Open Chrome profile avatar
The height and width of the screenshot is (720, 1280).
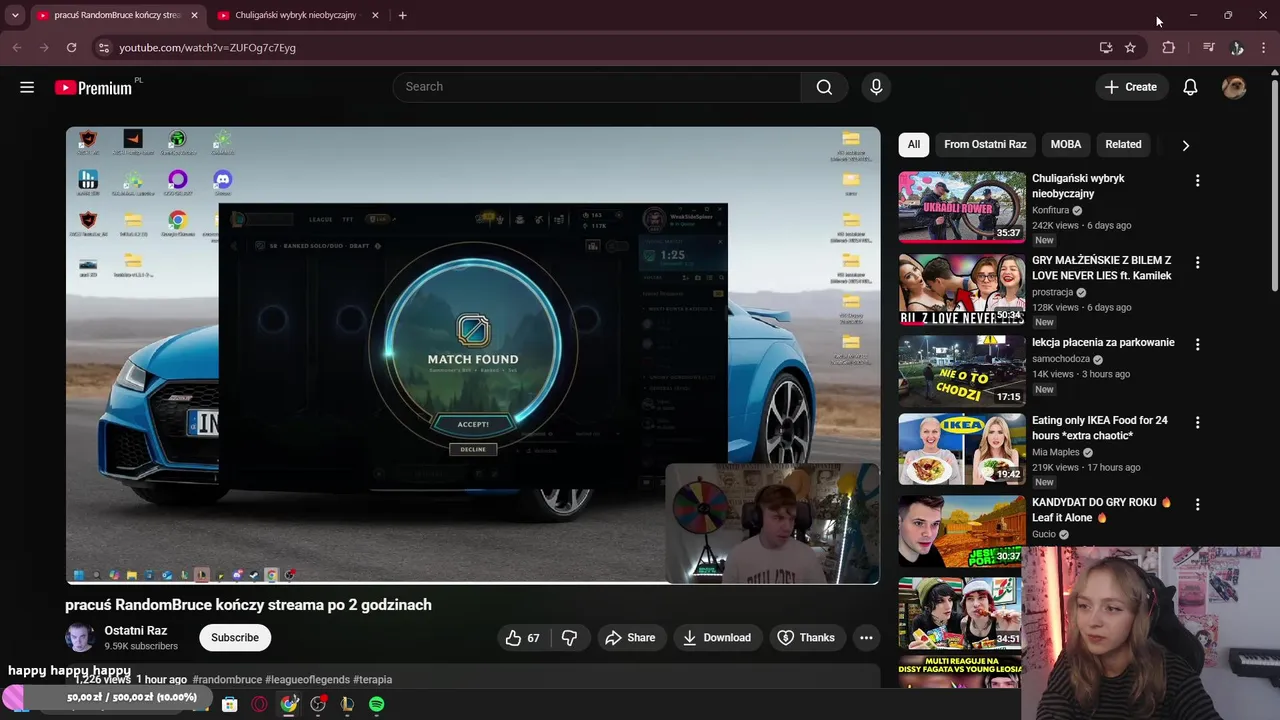tap(1237, 47)
